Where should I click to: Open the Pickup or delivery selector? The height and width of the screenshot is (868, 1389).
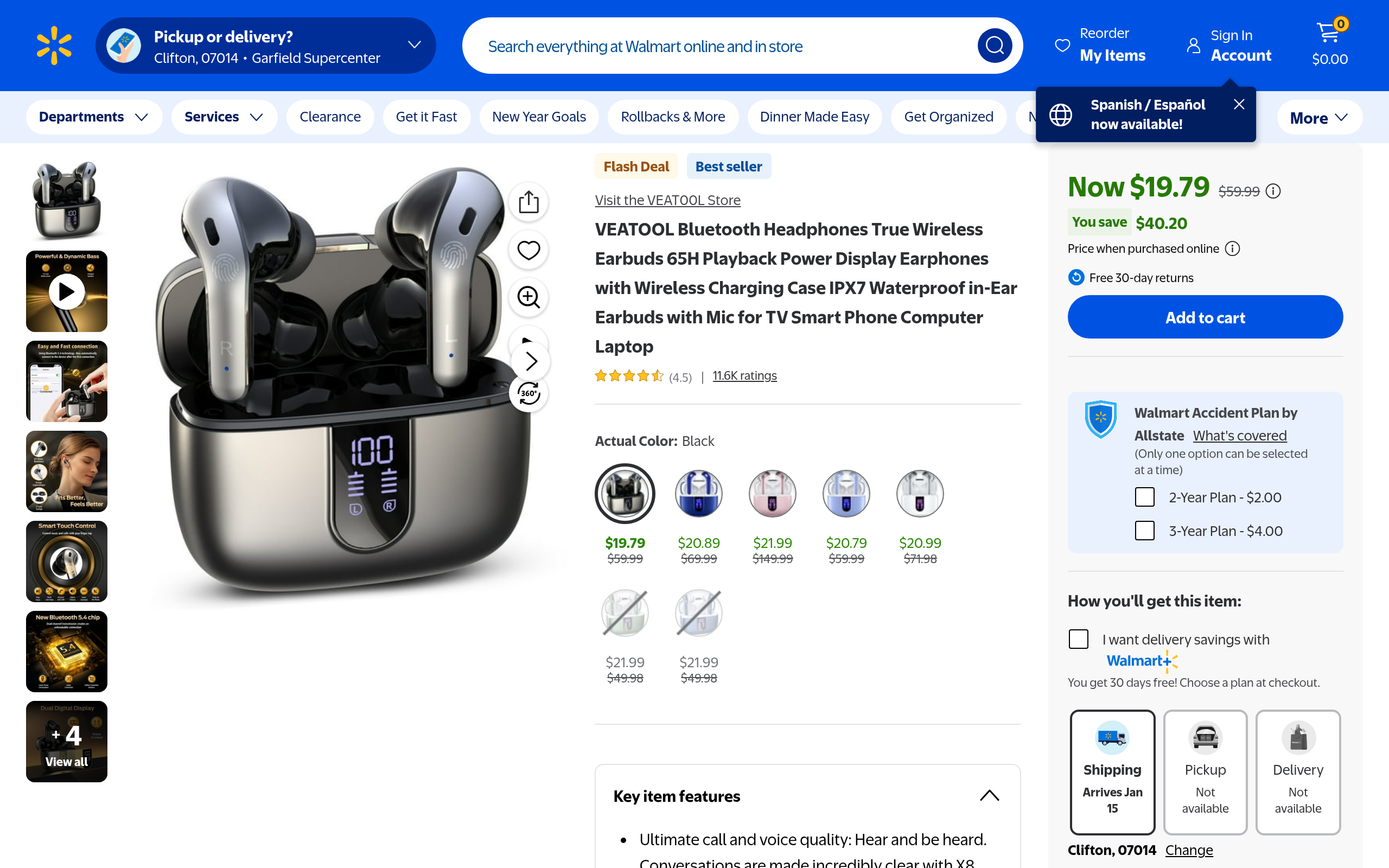[266, 46]
